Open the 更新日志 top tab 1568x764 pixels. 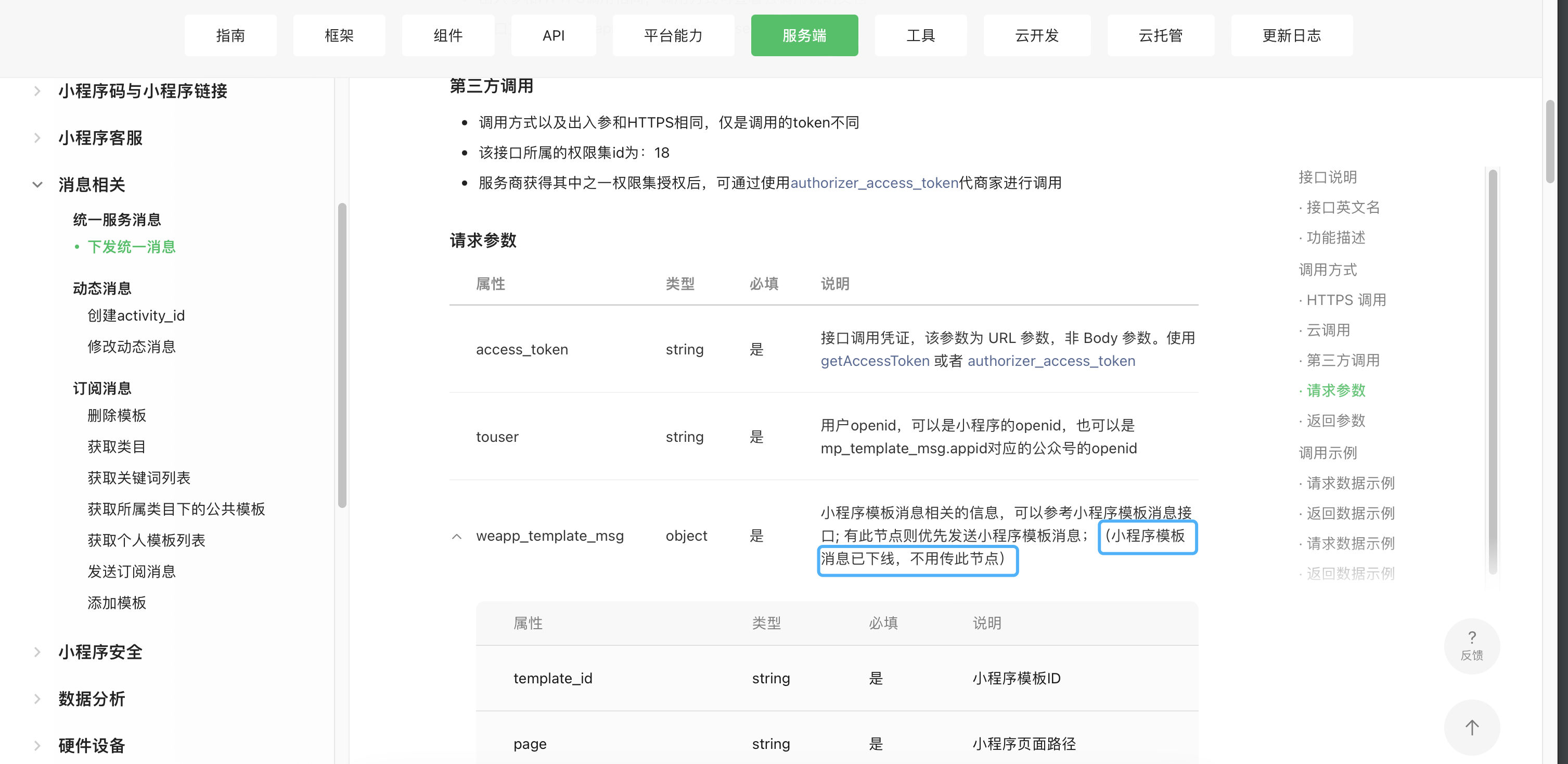tap(1291, 35)
